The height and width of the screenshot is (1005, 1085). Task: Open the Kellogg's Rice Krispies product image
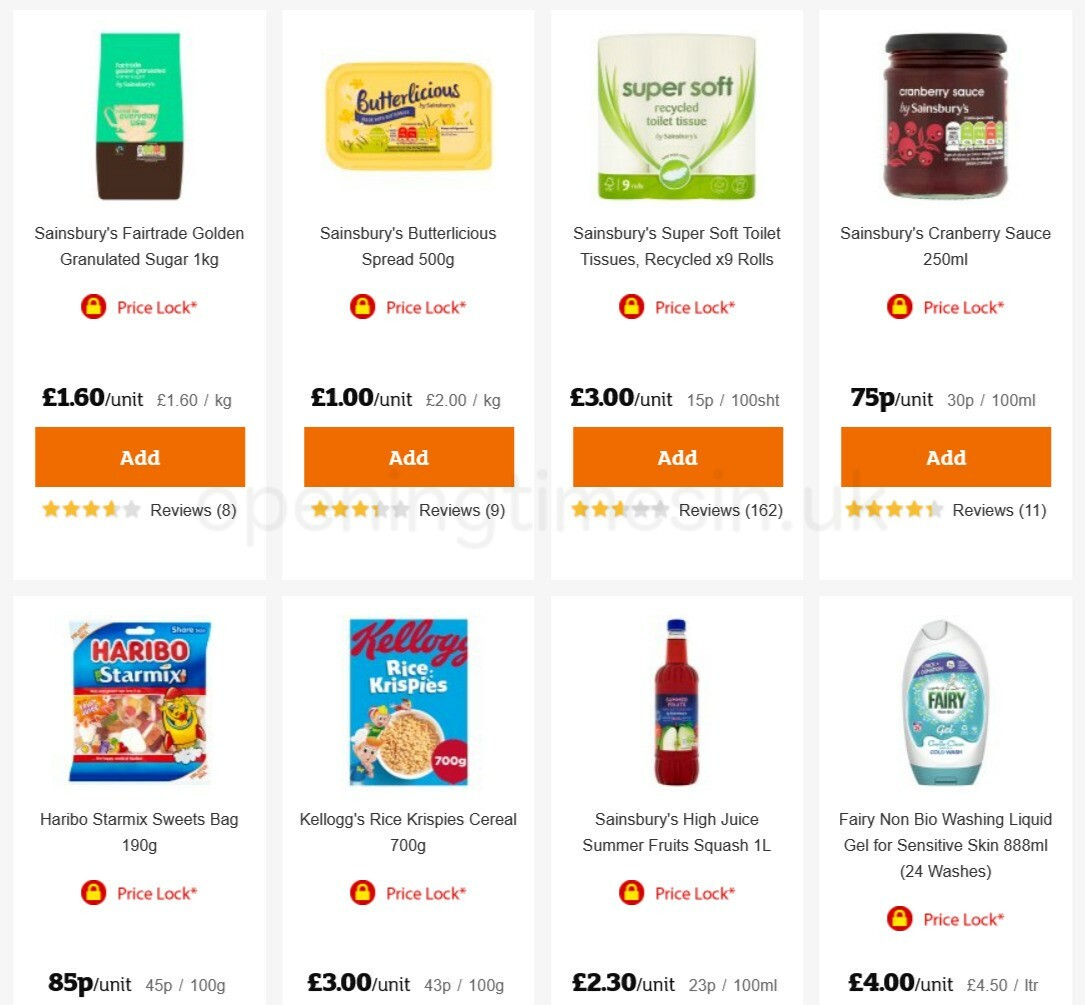(x=408, y=700)
